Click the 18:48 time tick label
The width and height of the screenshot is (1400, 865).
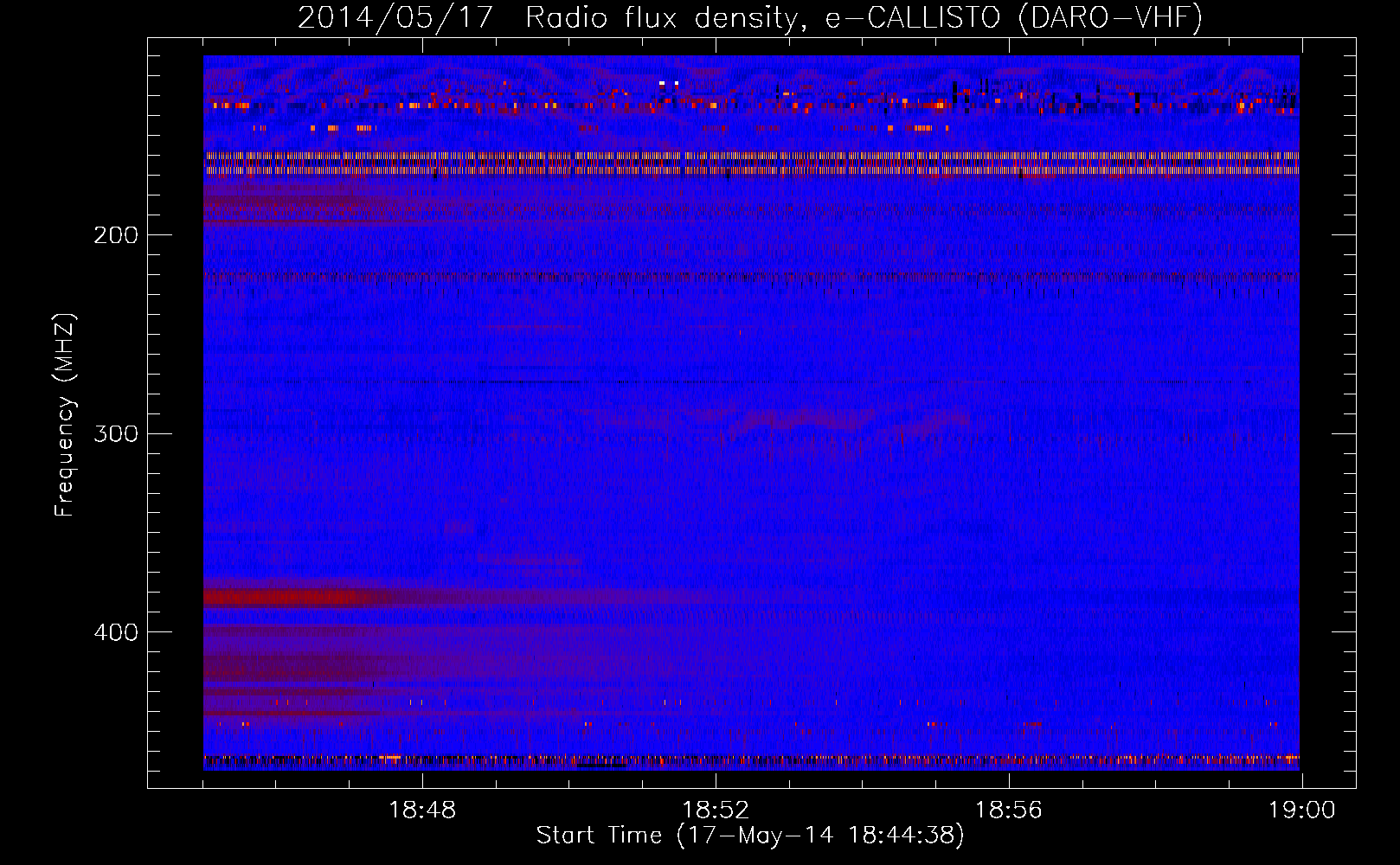[422, 811]
